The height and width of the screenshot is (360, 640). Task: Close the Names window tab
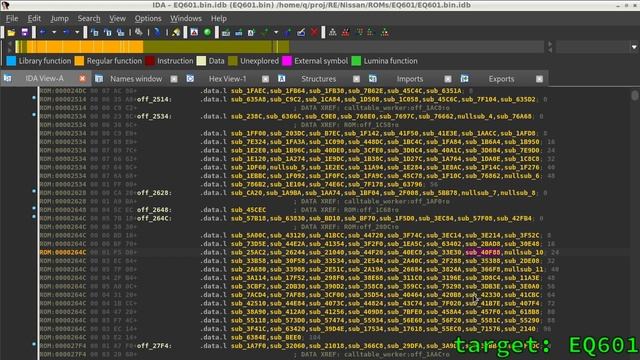click(174, 79)
